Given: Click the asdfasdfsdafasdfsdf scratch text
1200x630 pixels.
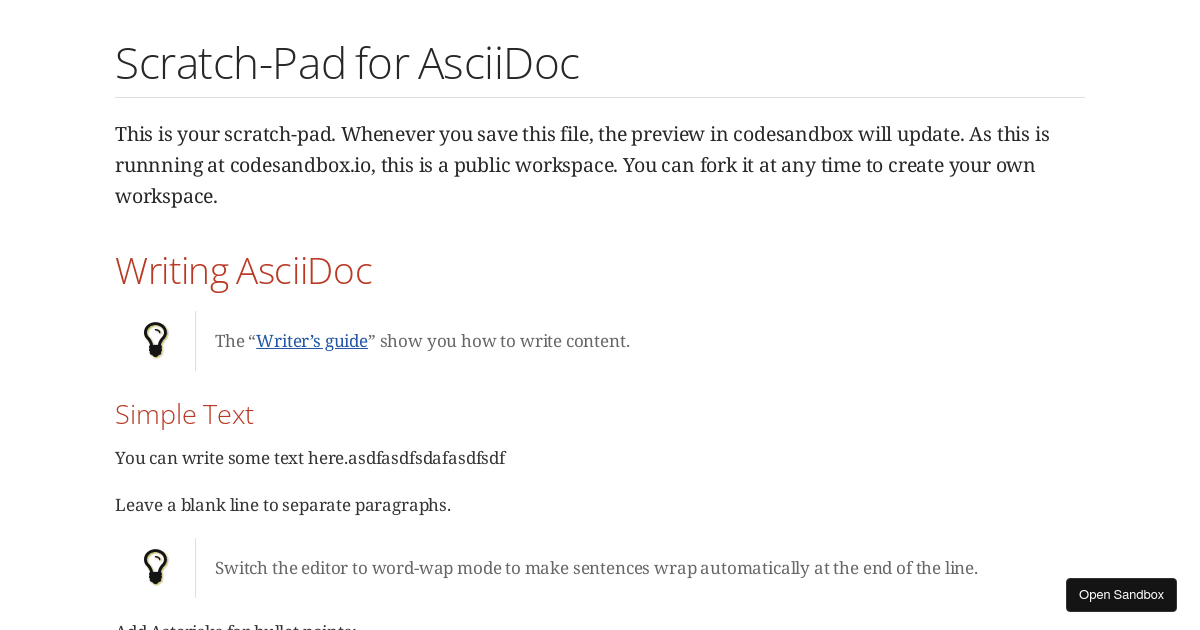Looking at the screenshot, I should pyautogui.click(x=424, y=458).
